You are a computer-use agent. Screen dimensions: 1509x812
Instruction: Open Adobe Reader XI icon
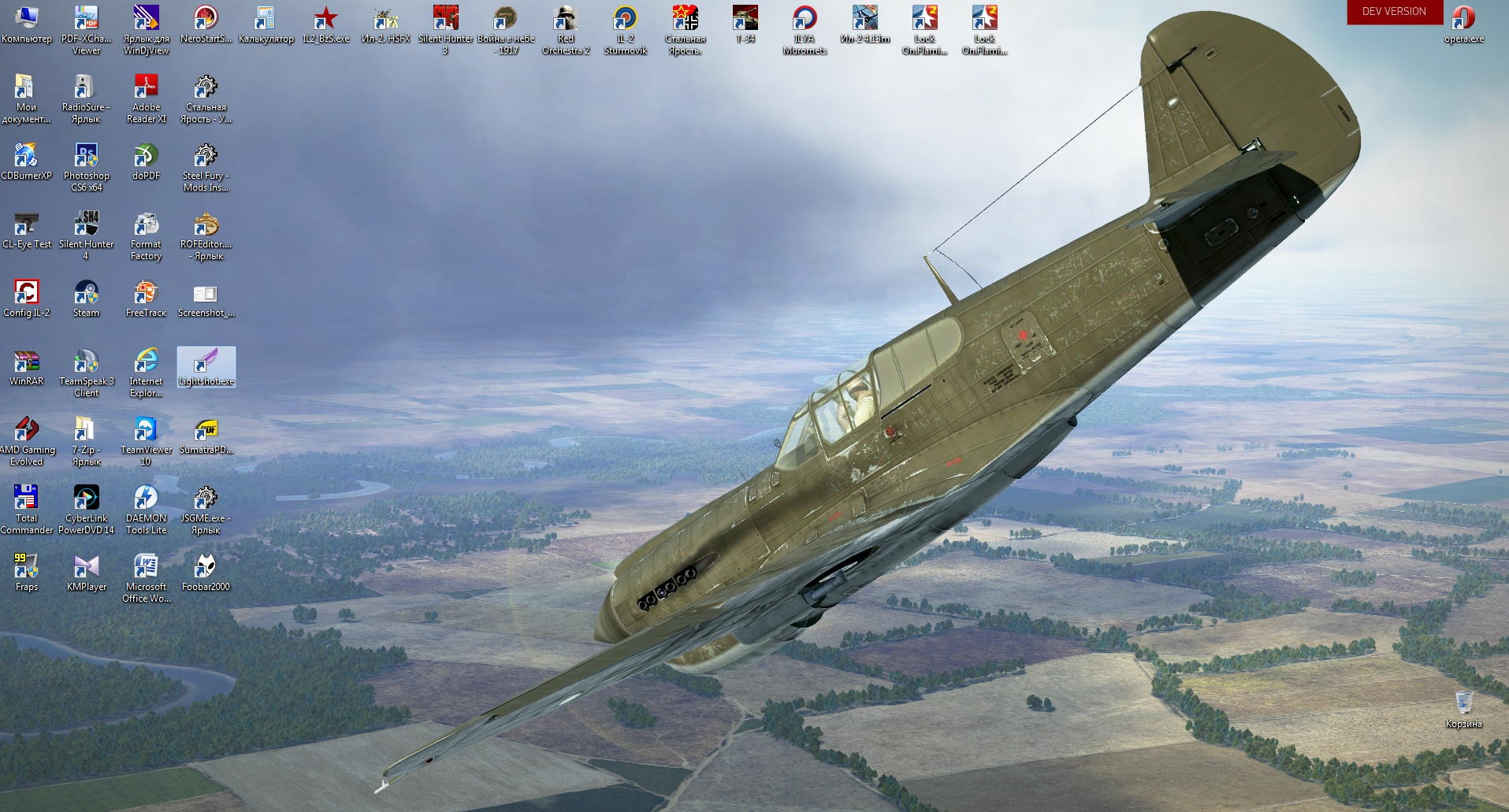[146, 98]
